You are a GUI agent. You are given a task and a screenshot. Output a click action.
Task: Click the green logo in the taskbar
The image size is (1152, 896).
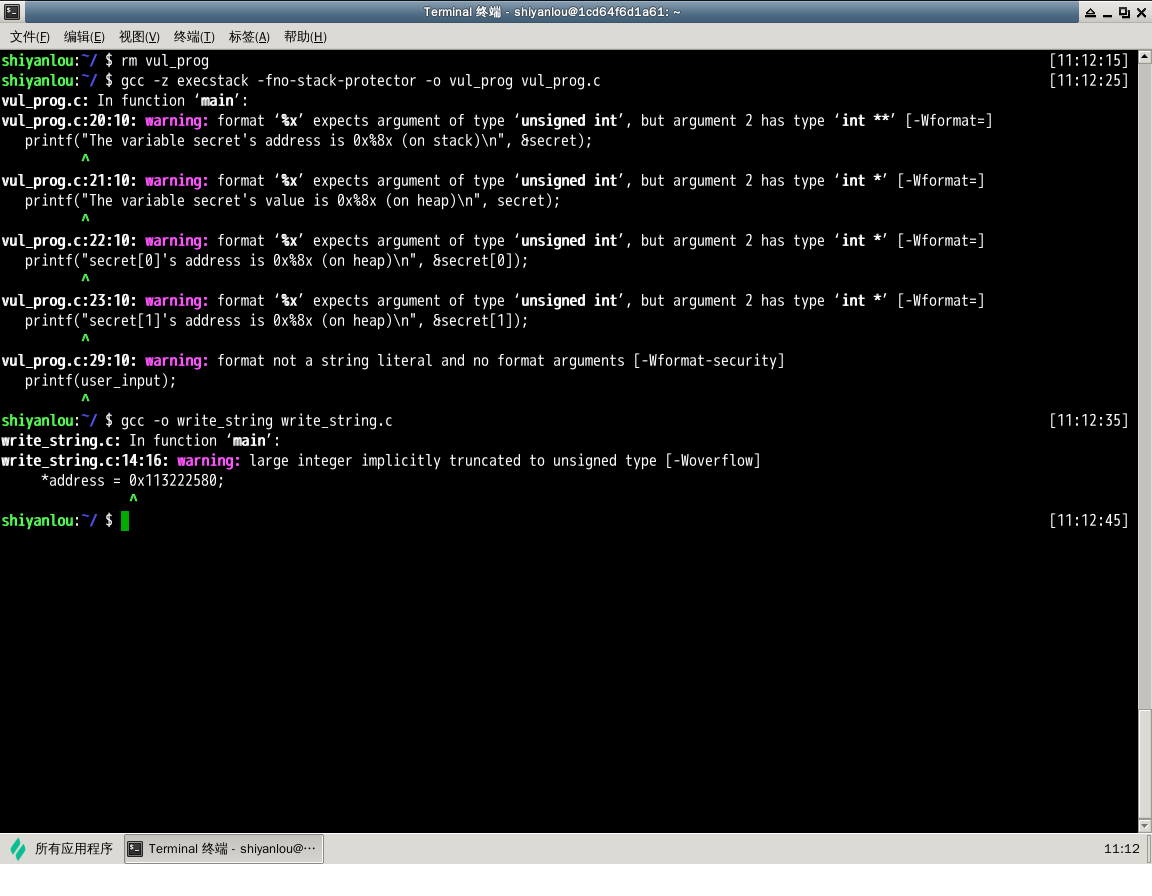(18, 849)
